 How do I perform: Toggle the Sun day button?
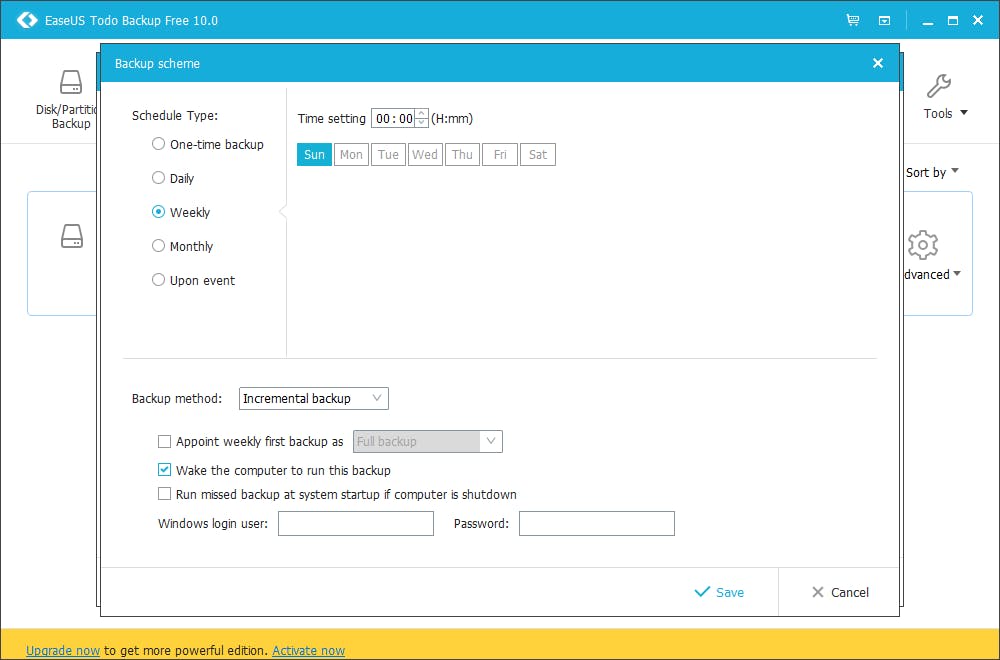point(314,154)
